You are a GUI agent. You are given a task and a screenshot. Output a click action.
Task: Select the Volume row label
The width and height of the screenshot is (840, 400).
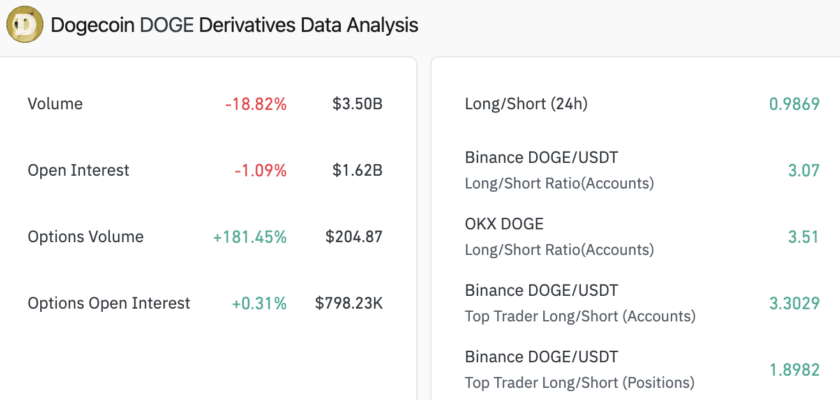tap(55, 104)
